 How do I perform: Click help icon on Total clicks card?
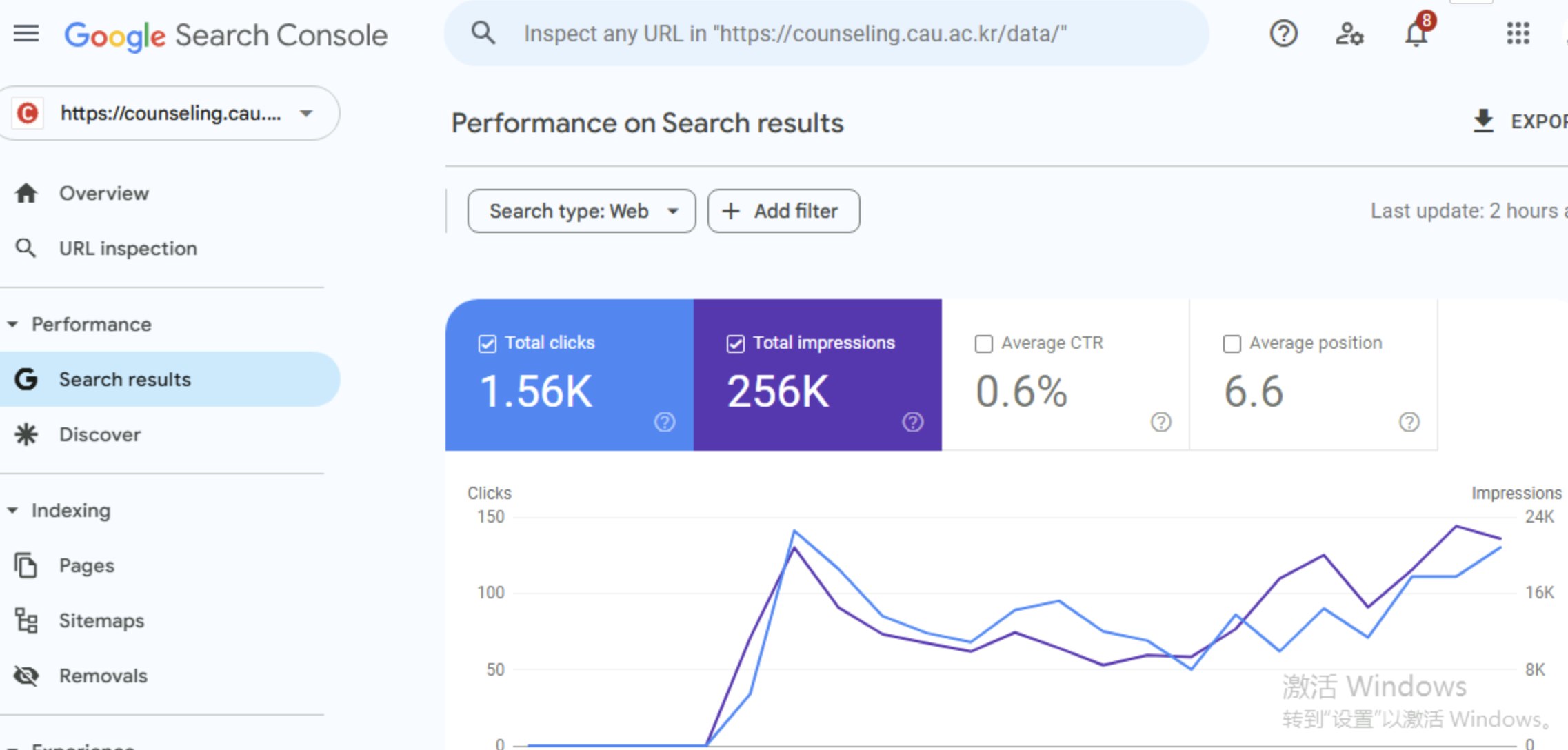pyautogui.click(x=664, y=422)
